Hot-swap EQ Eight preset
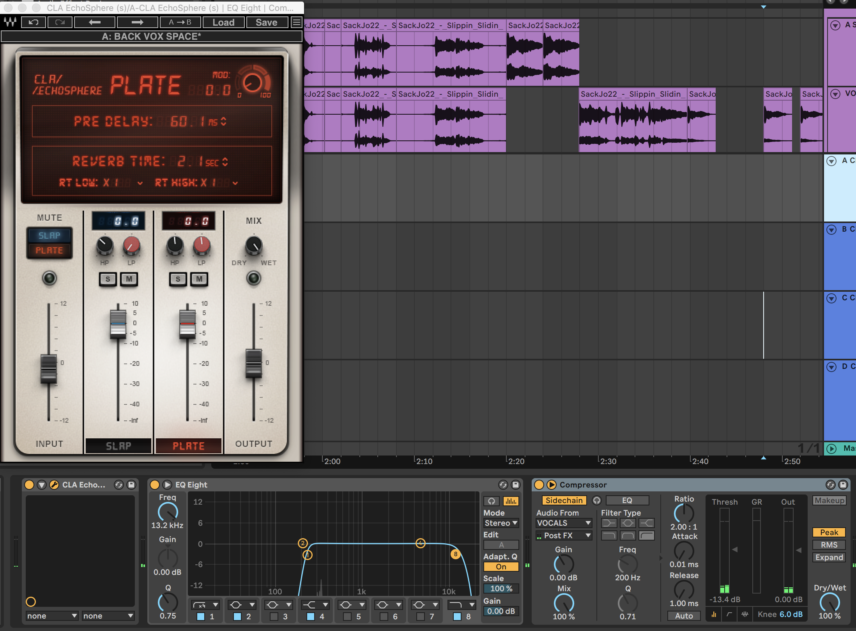856x631 pixels. point(503,485)
